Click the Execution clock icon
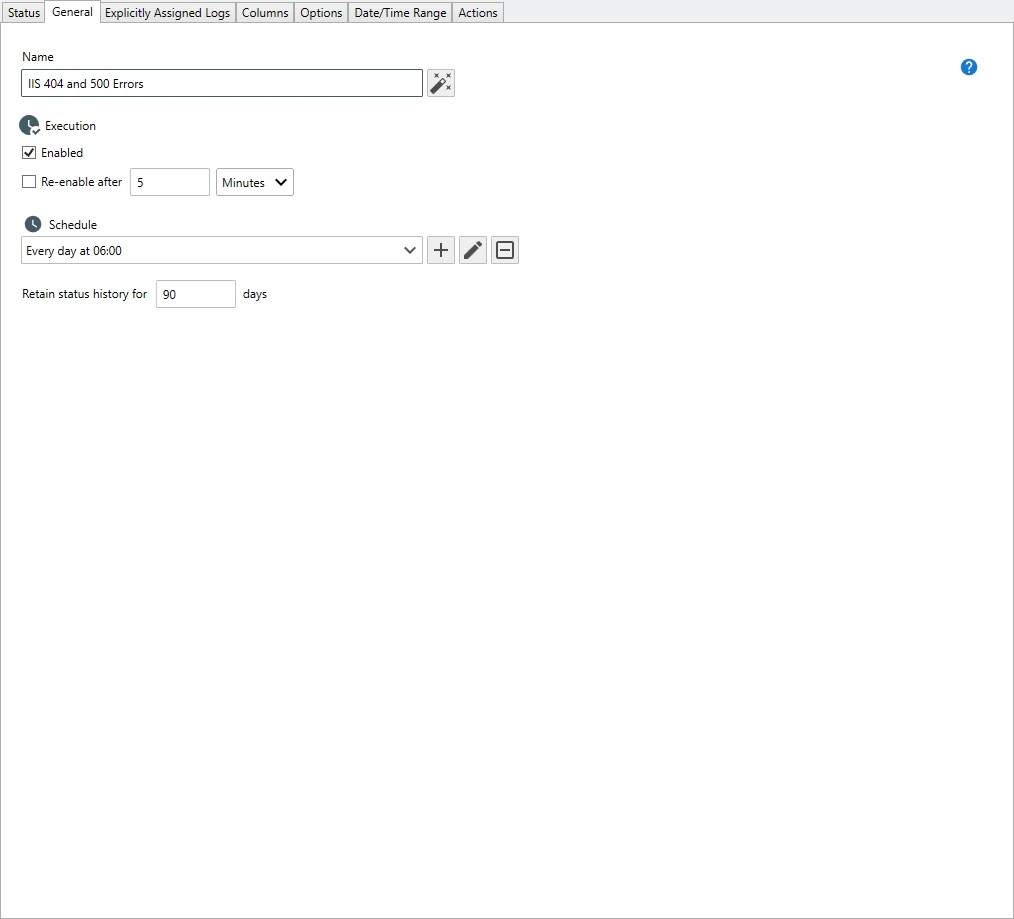The height and width of the screenshot is (919, 1014). [30, 126]
